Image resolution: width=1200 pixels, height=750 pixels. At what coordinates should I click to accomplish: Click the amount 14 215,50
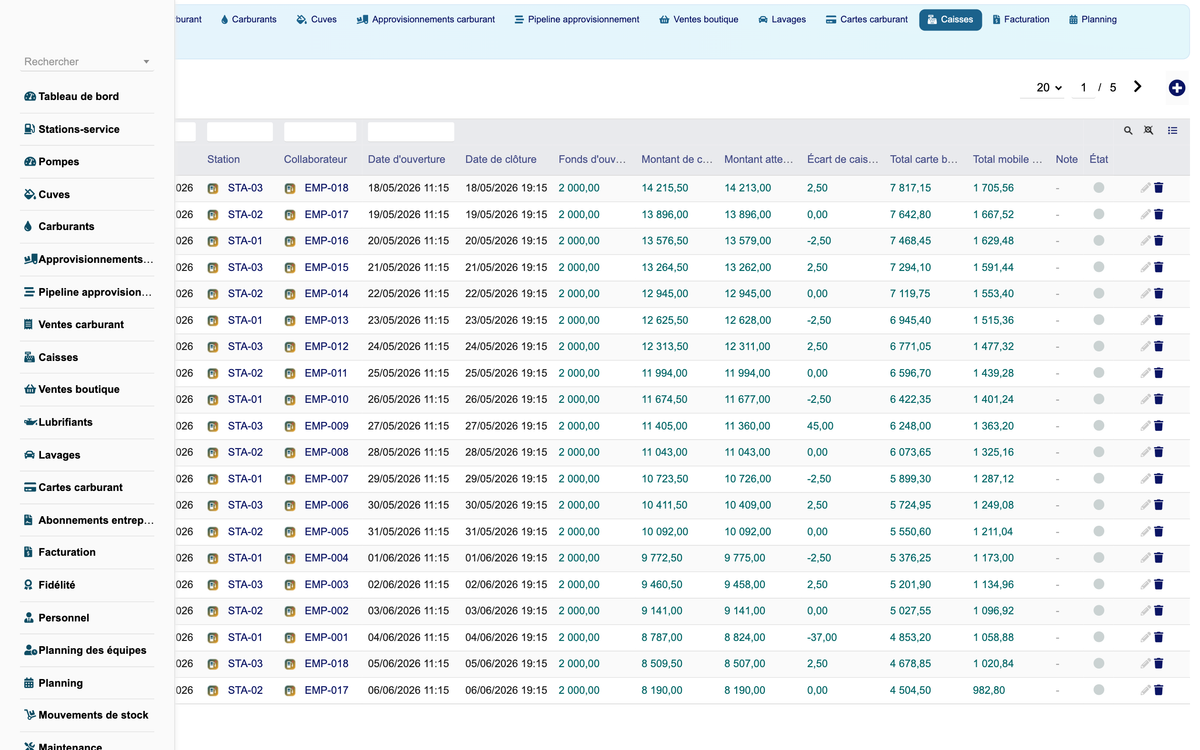pos(665,187)
